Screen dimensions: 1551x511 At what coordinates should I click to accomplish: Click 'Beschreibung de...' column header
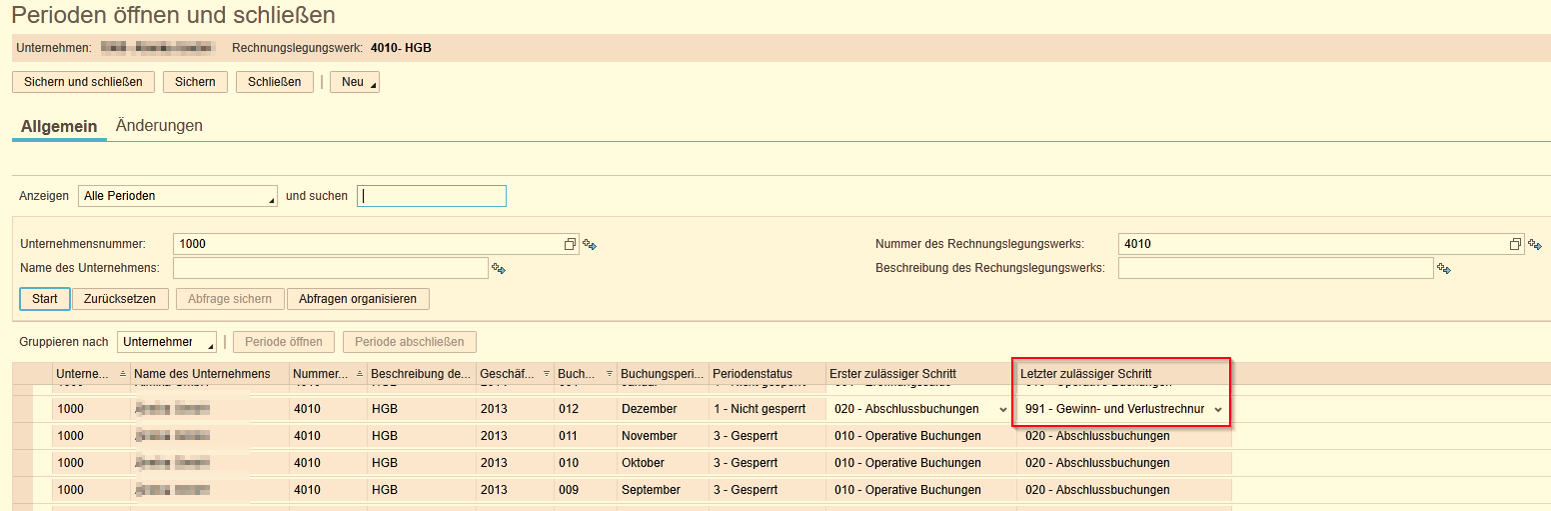[421, 374]
